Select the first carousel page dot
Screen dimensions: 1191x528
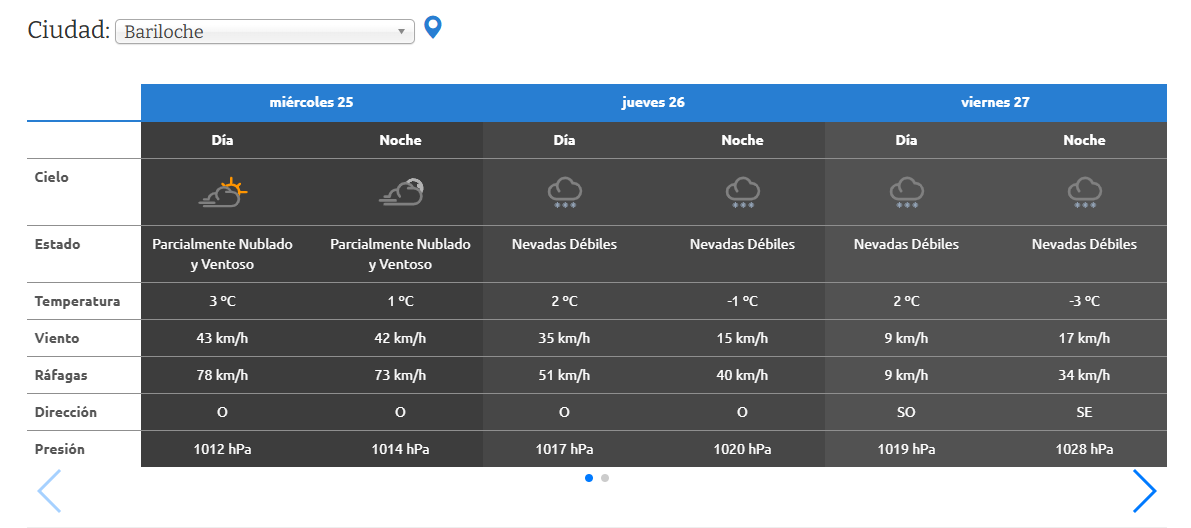tap(589, 478)
